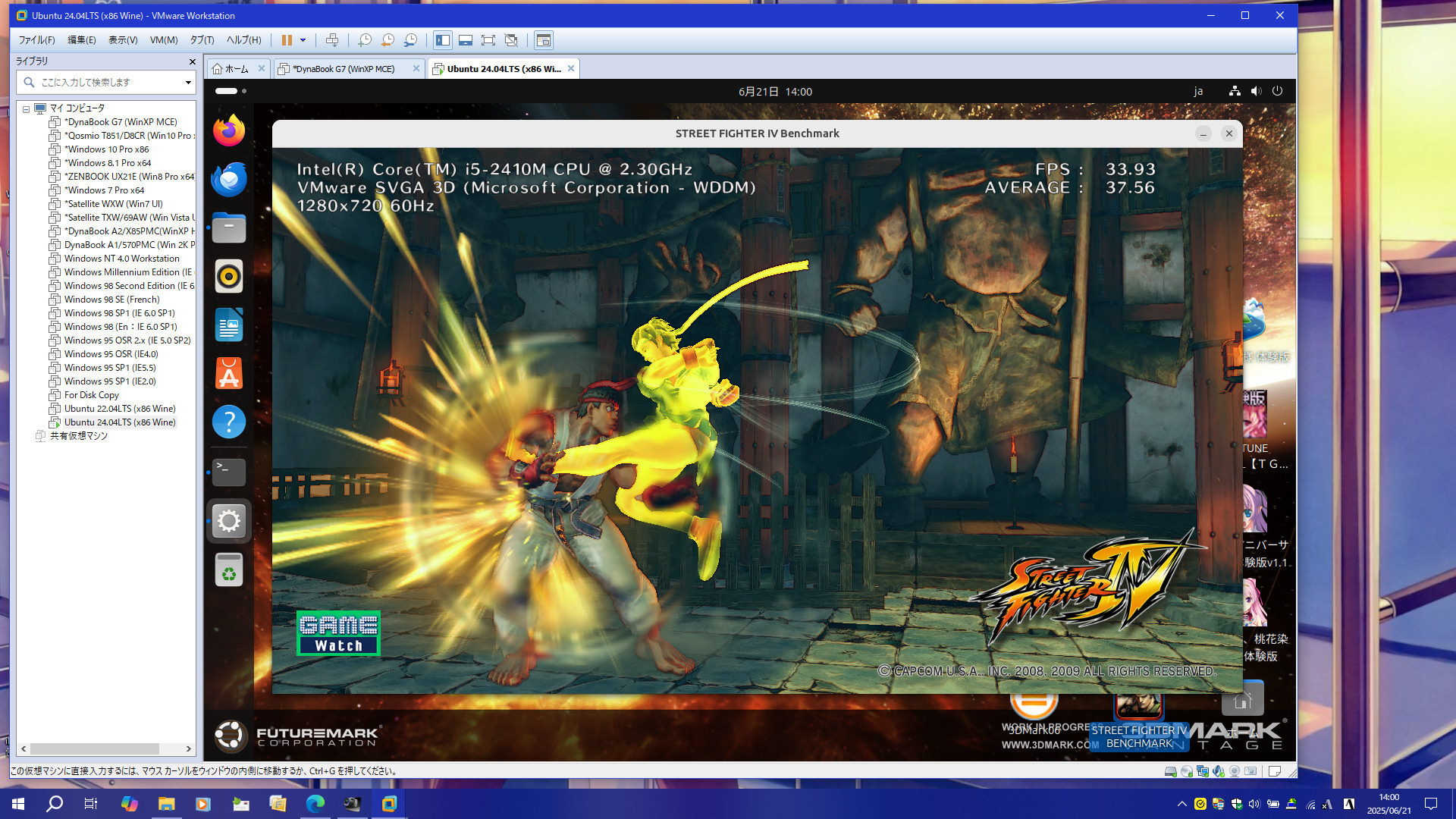Close the DynaBook G7 tab
The height and width of the screenshot is (819, 1456).
point(416,68)
